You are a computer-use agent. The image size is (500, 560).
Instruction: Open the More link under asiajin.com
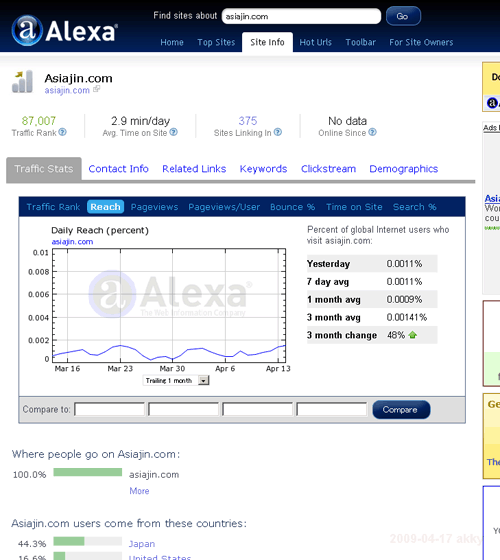tap(139, 491)
